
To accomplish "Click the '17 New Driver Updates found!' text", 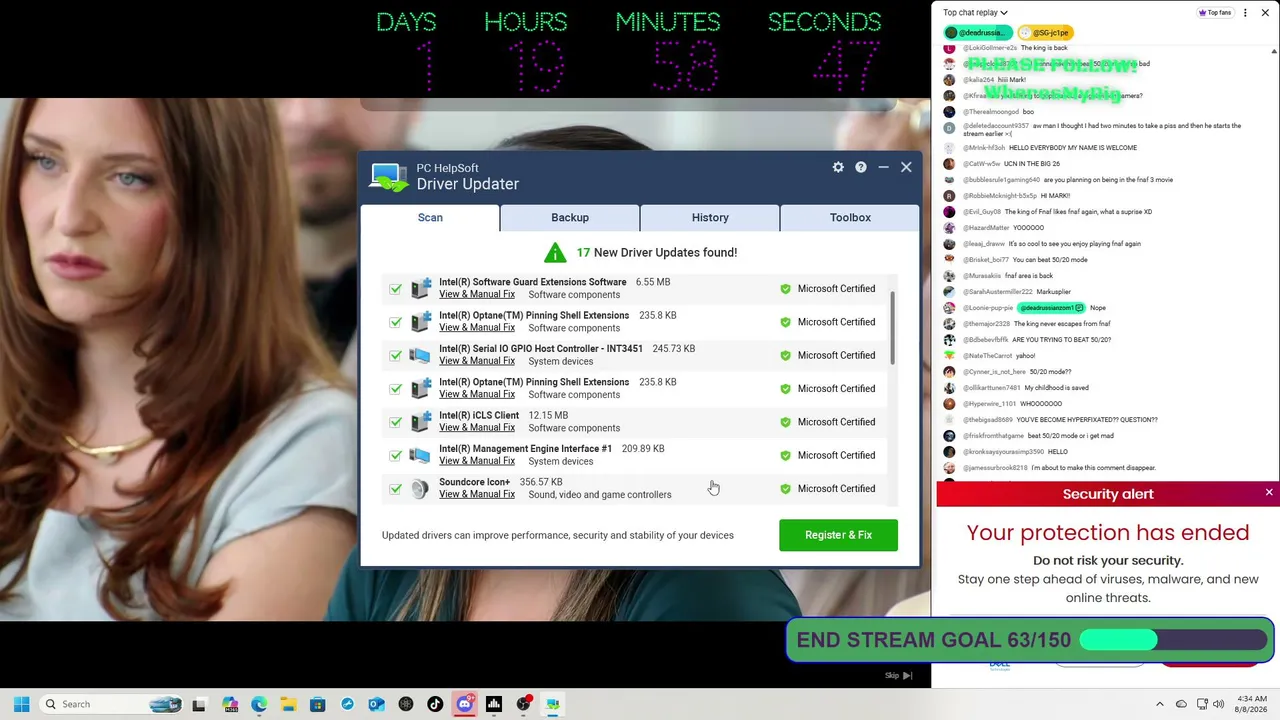I will point(657,253).
